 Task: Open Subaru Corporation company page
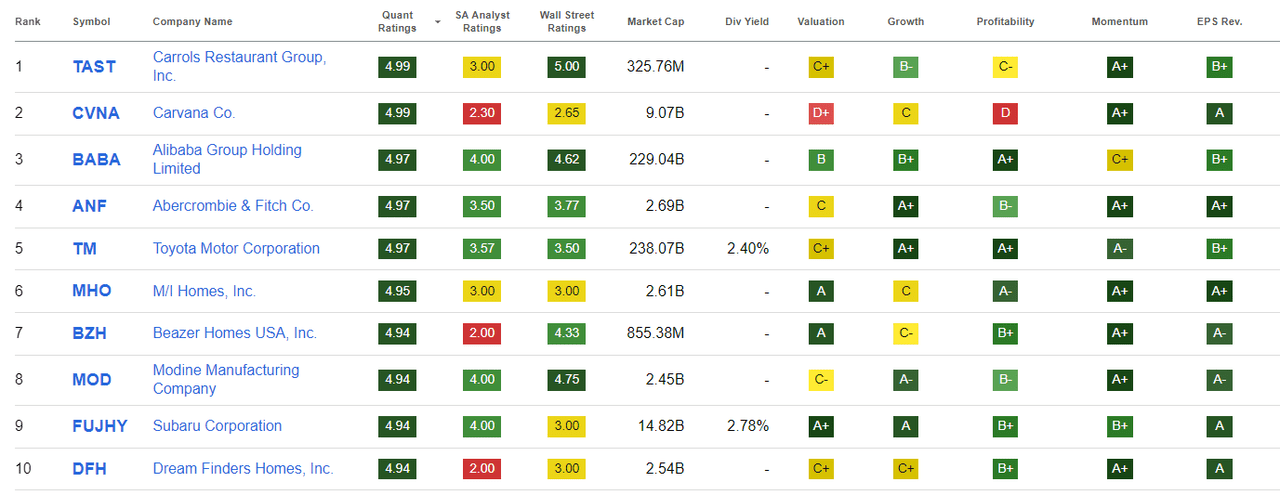point(217,426)
